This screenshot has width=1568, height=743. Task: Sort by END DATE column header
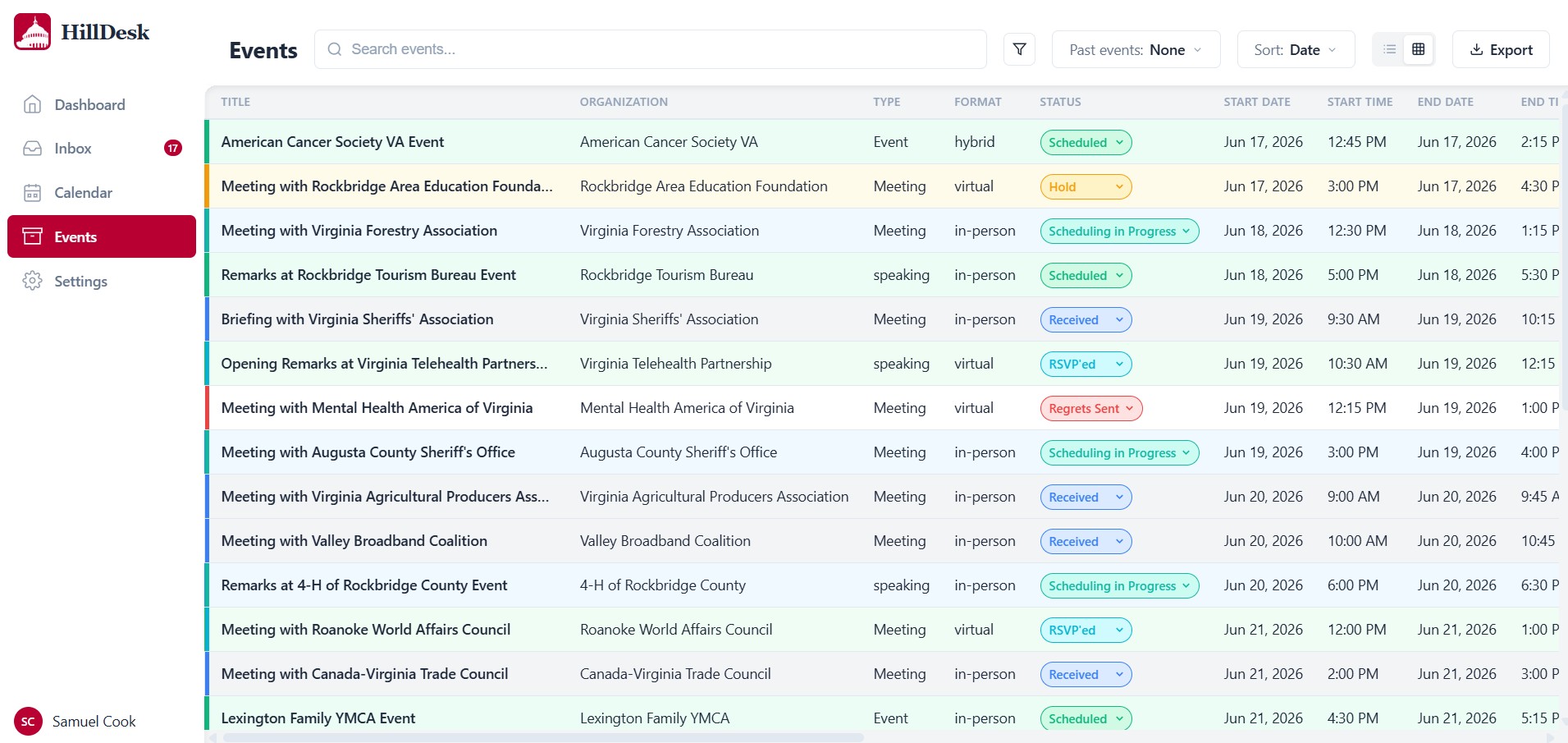tap(1446, 102)
